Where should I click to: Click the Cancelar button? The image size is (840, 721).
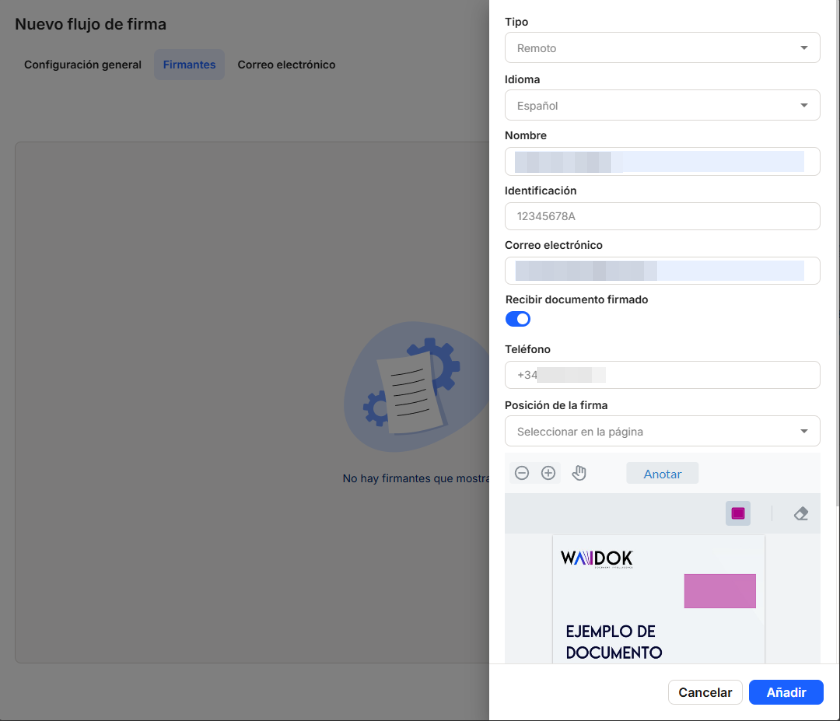click(705, 692)
